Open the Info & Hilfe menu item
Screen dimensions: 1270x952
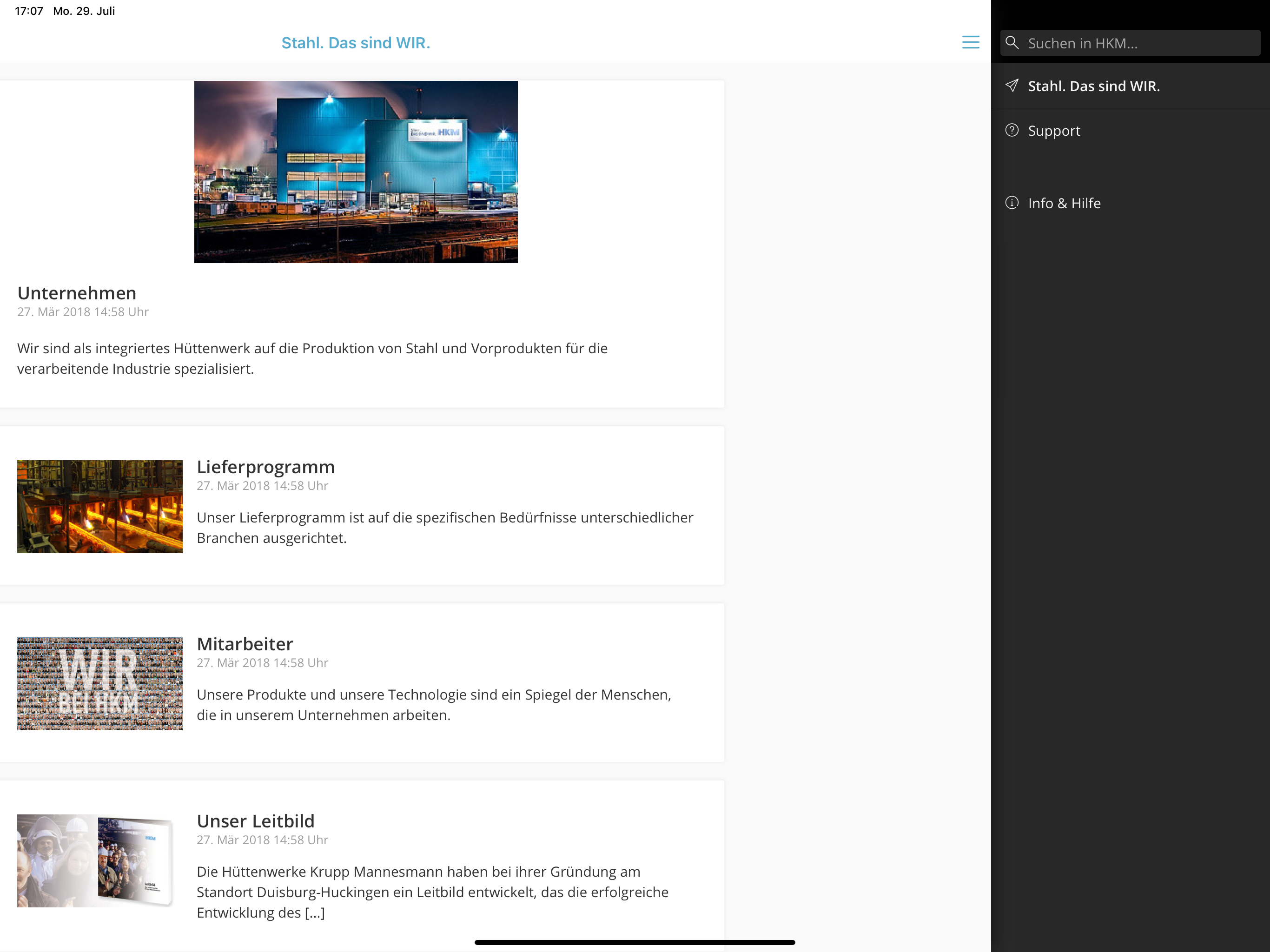[x=1130, y=203]
